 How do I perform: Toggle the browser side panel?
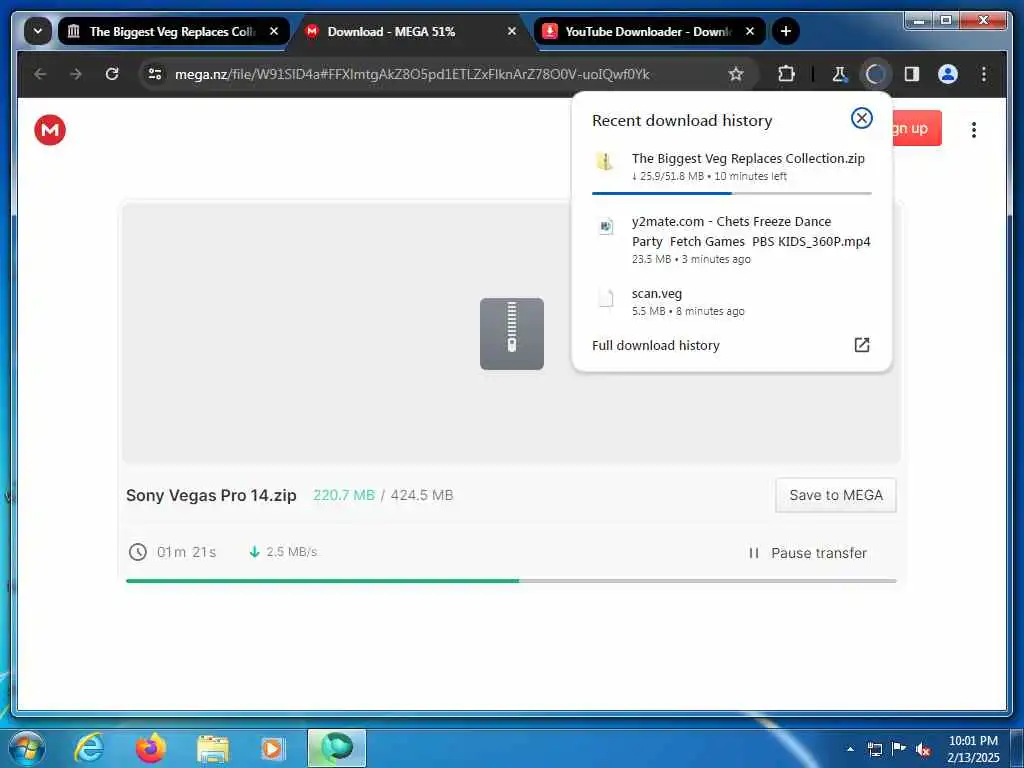point(912,74)
